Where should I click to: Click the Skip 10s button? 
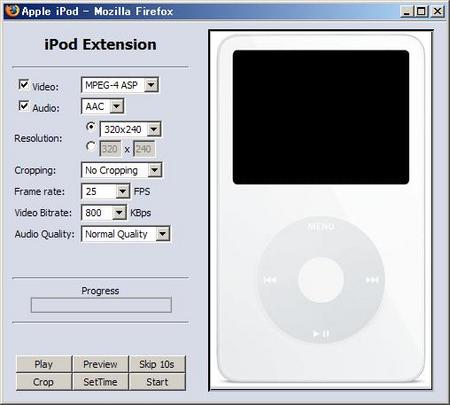click(157, 364)
